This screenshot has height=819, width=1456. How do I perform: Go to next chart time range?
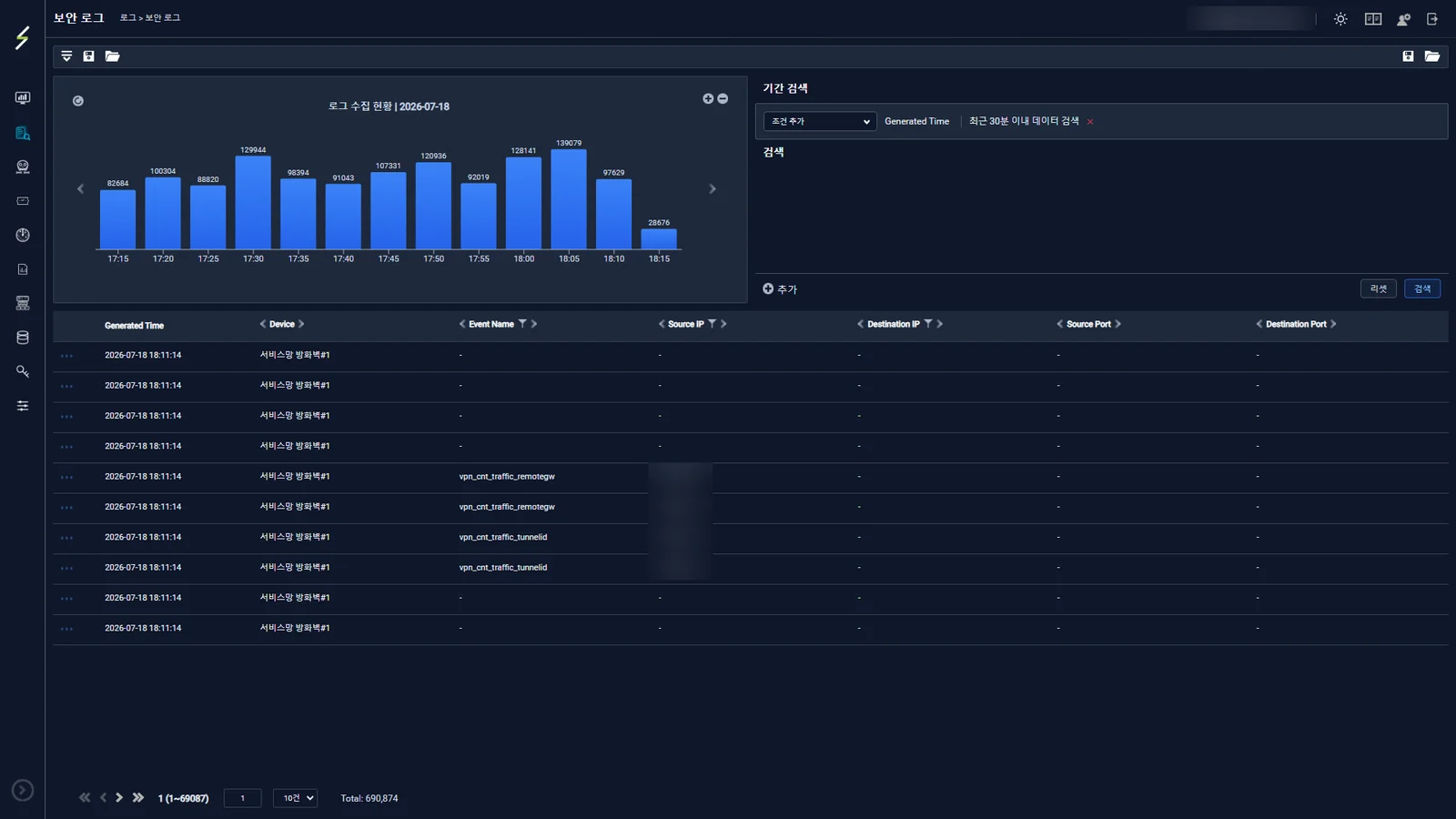tap(713, 188)
